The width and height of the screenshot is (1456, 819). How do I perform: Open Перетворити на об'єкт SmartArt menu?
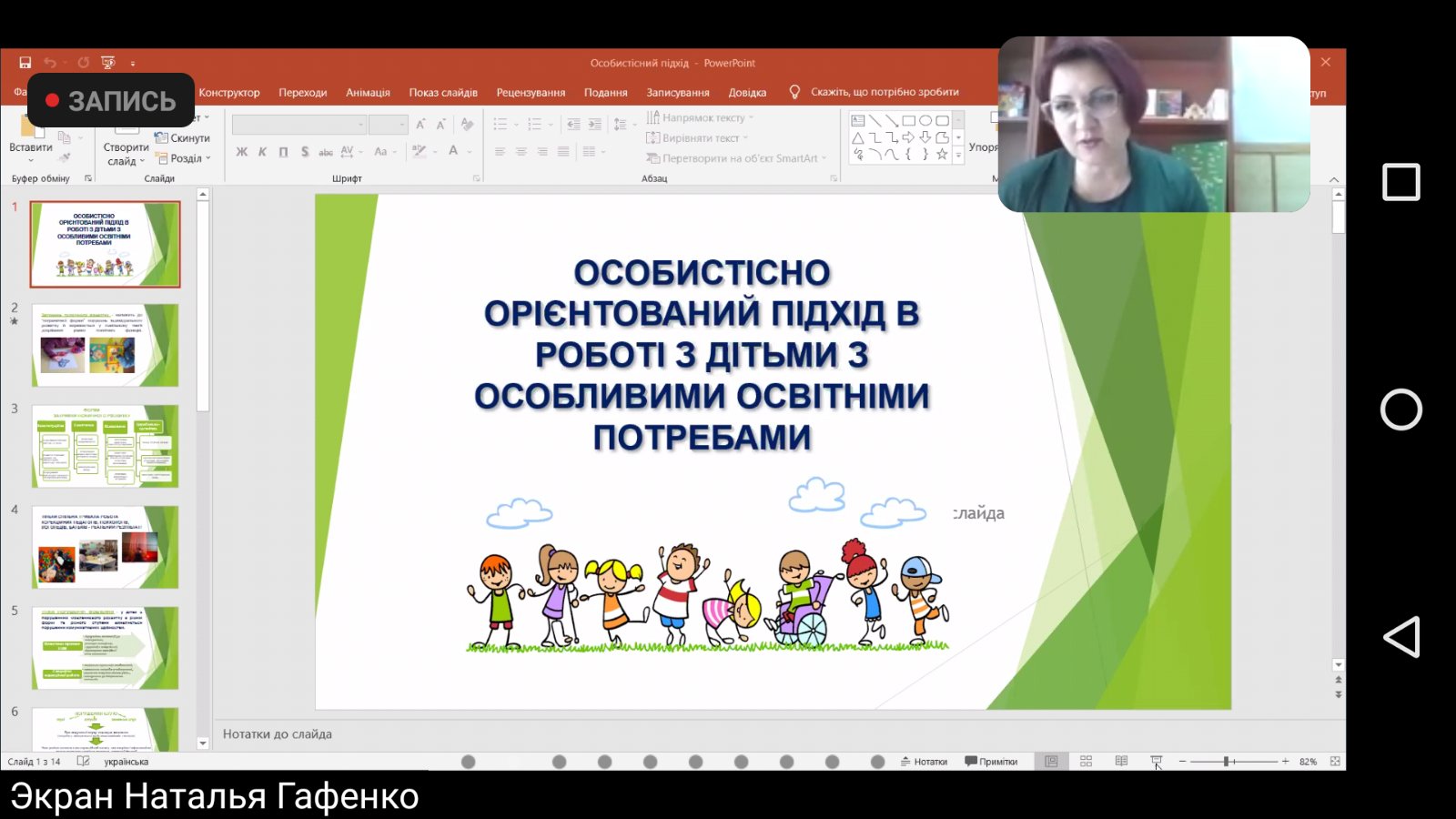736,158
